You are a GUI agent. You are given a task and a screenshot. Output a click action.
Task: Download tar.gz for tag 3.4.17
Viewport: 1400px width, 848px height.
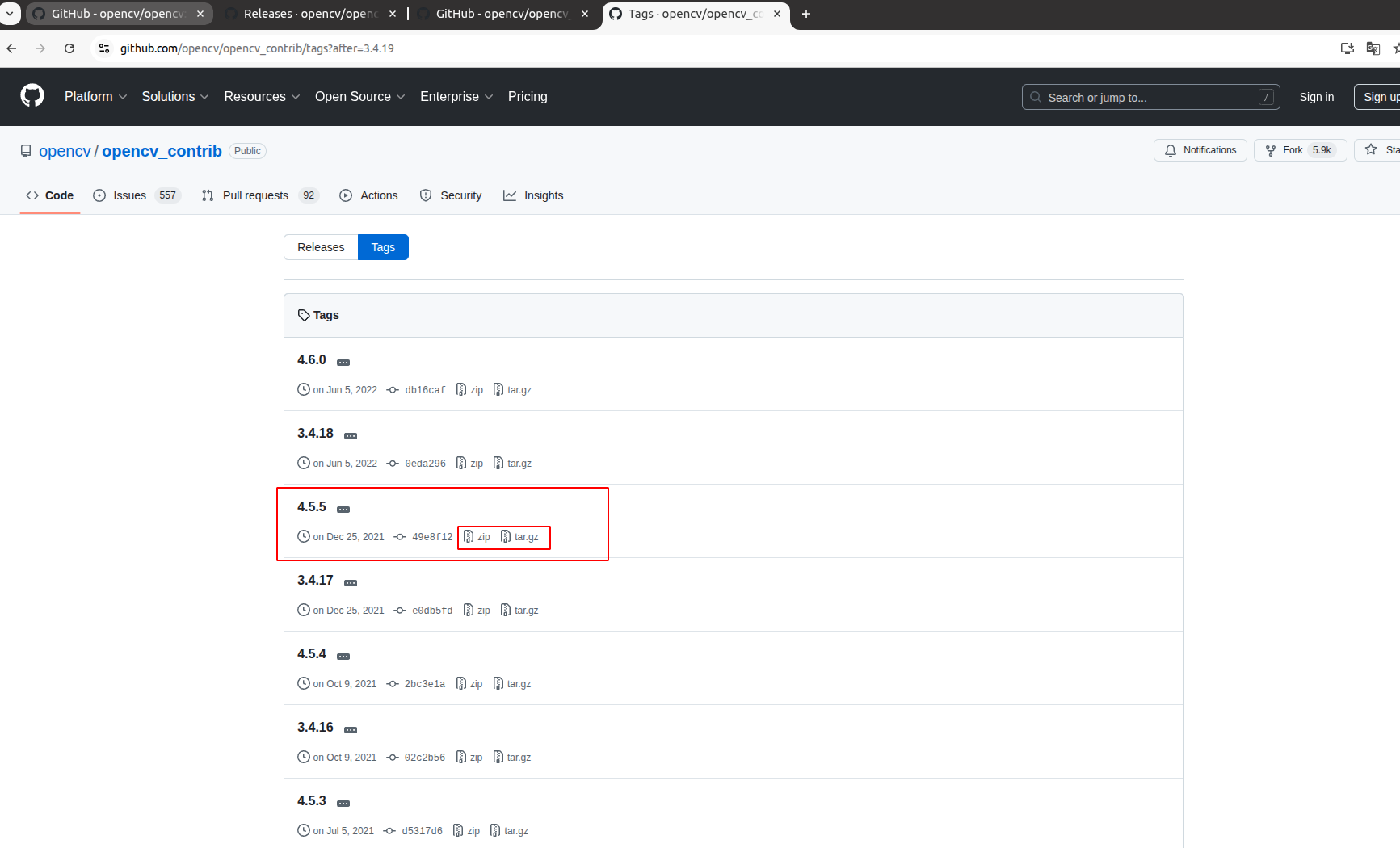pyautogui.click(x=519, y=611)
